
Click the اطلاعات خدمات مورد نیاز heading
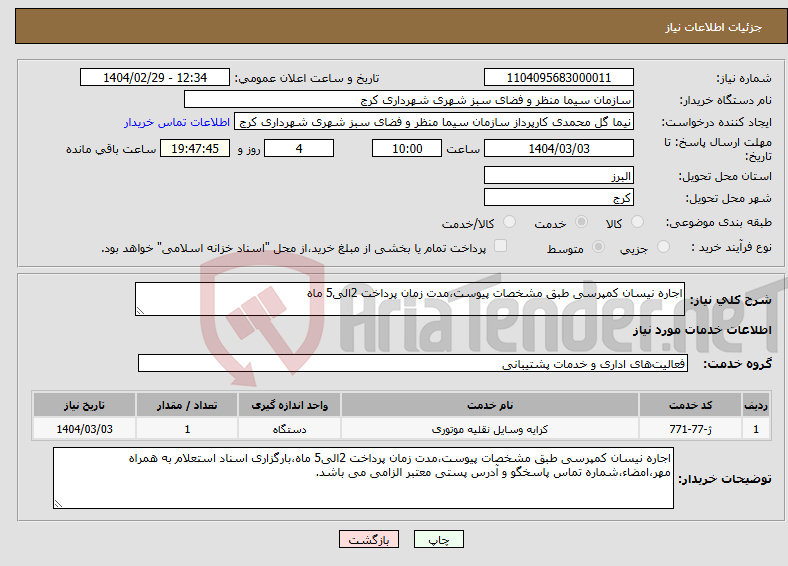pos(702,330)
